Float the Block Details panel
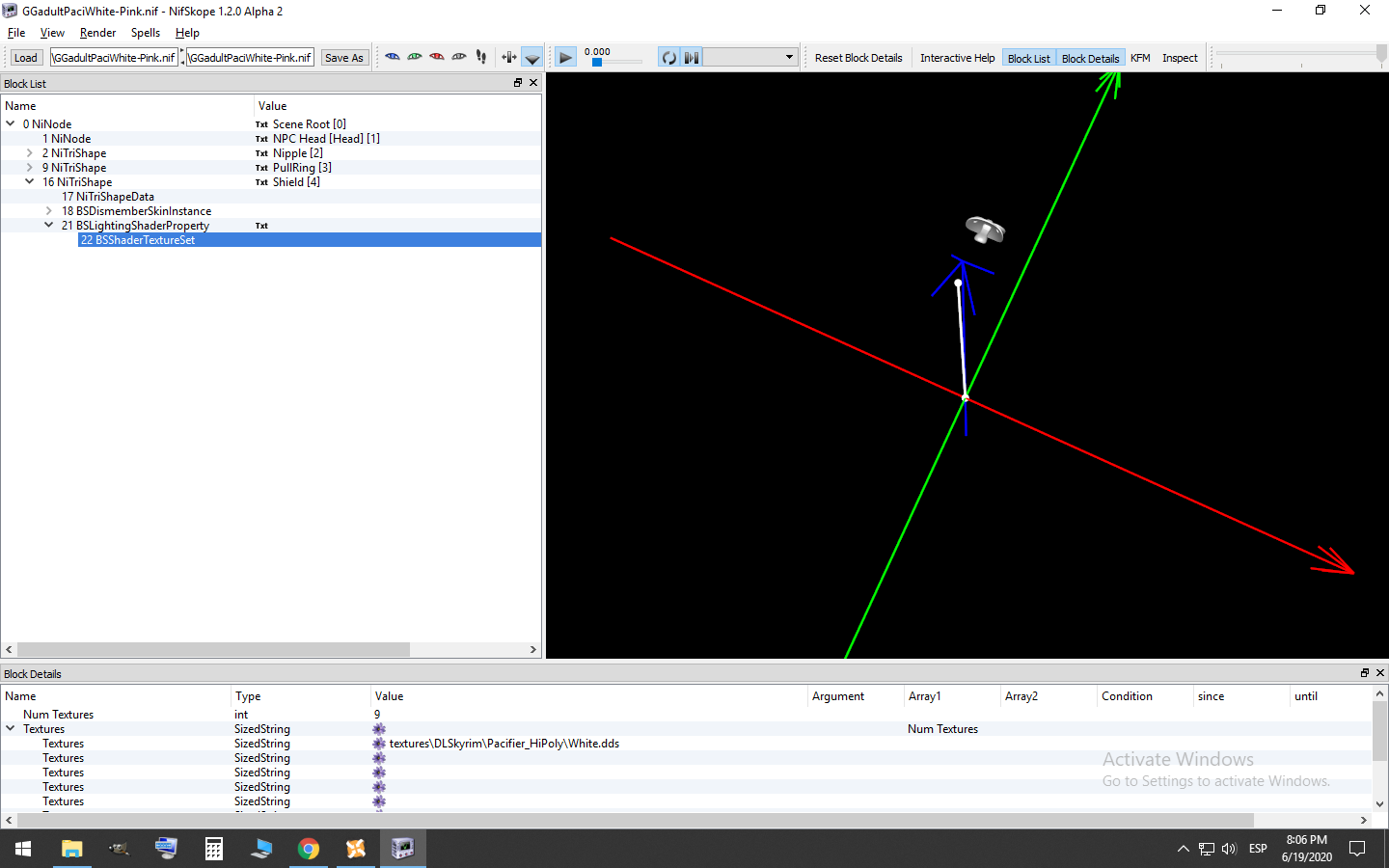This screenshot has width=1389, height=868. [x=1365, y=673]
